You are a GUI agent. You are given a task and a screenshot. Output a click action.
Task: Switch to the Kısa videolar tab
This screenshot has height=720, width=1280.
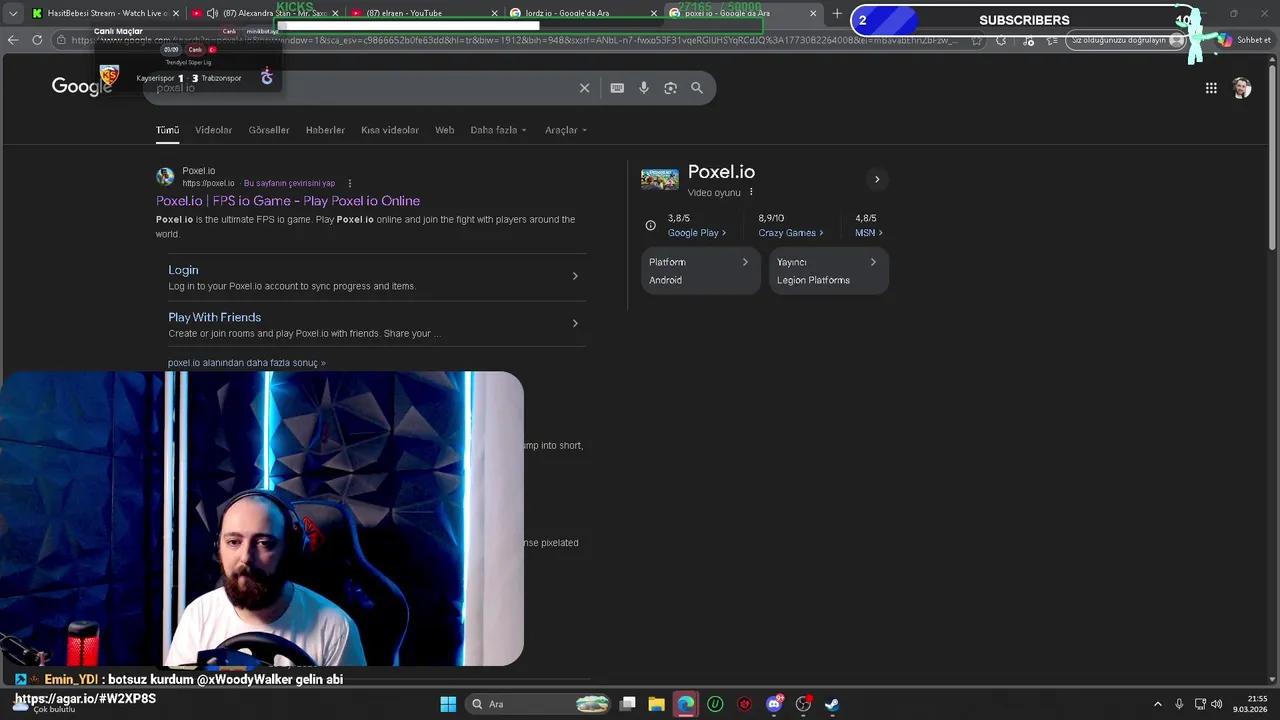[x=390, y=130]
